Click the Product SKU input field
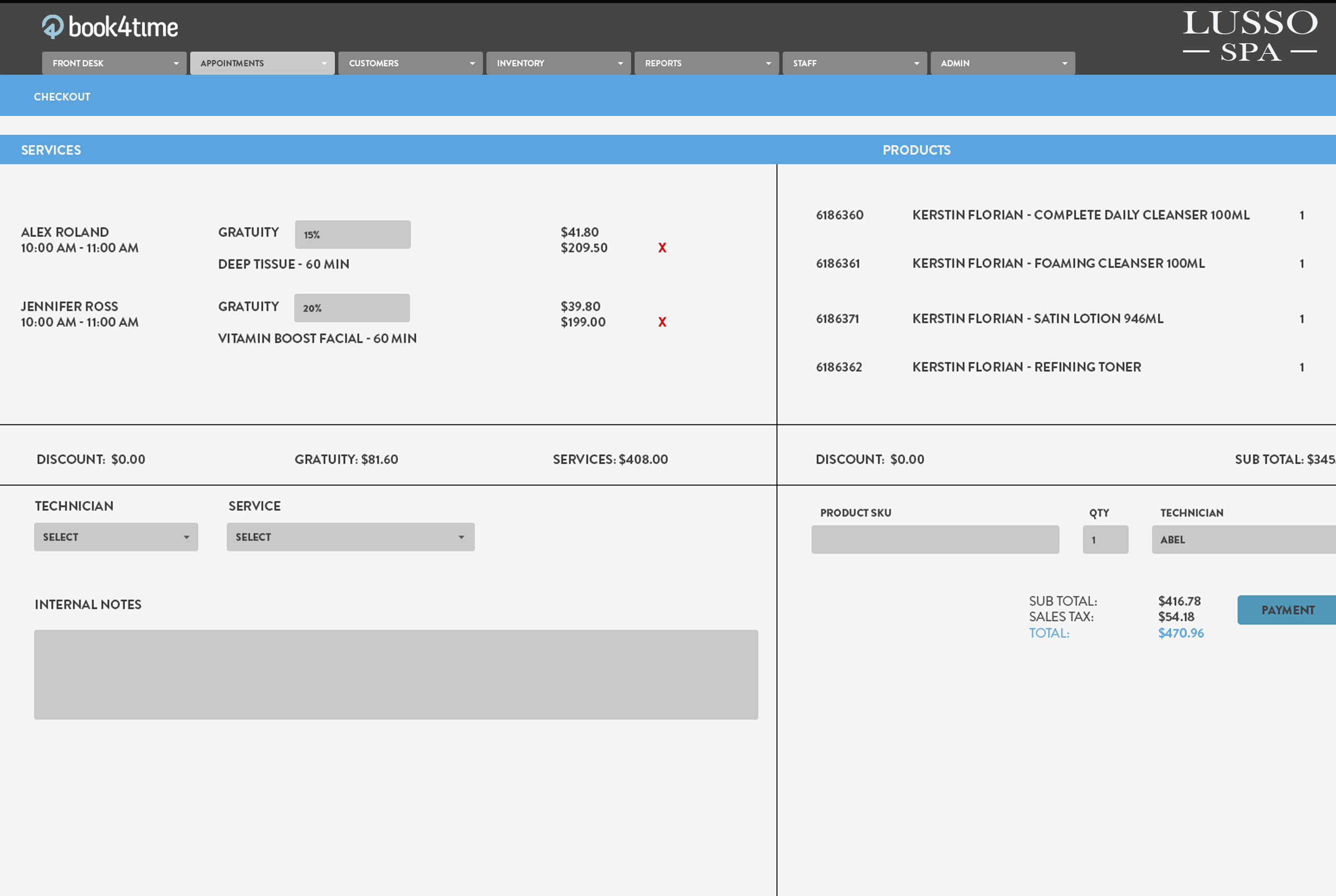 pyautogui.click(x=935, y=540)
